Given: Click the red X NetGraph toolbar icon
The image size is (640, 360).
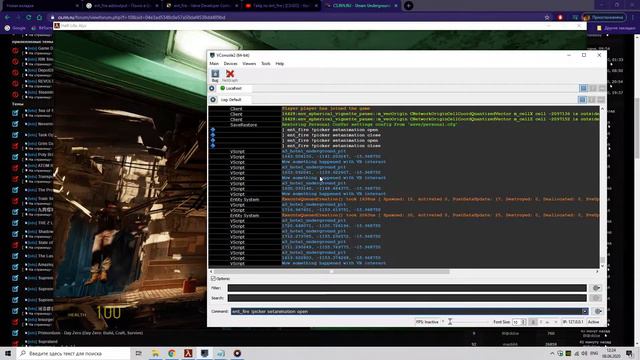Looking at the screenshot, I should click(230, 75).
